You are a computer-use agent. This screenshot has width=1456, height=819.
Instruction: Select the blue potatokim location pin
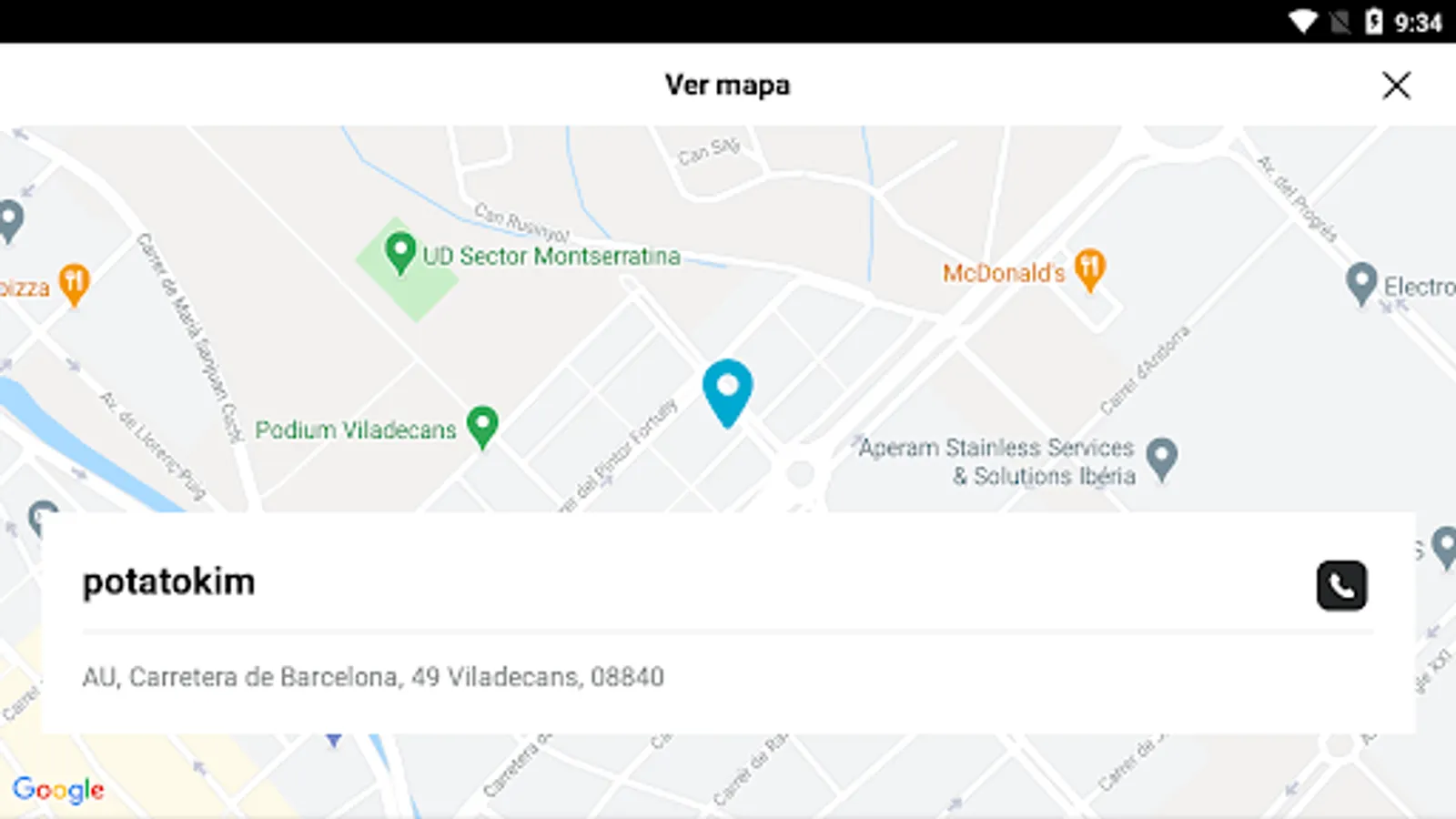point(727,393)
